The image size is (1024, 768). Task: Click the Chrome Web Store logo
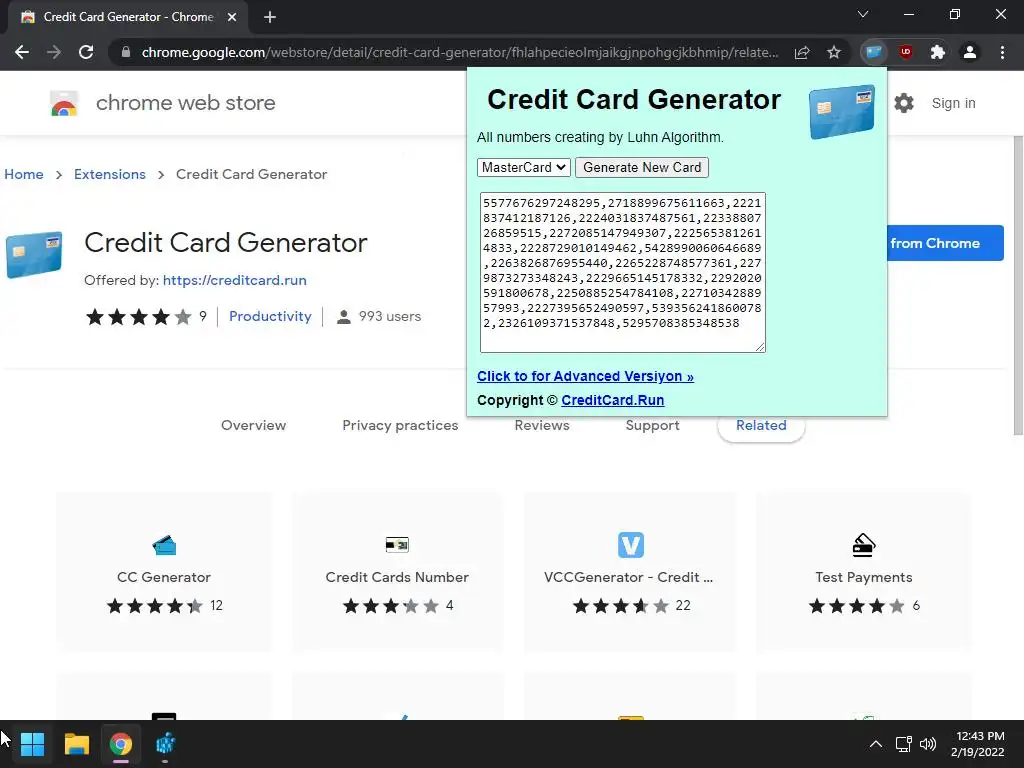(64, 103)
